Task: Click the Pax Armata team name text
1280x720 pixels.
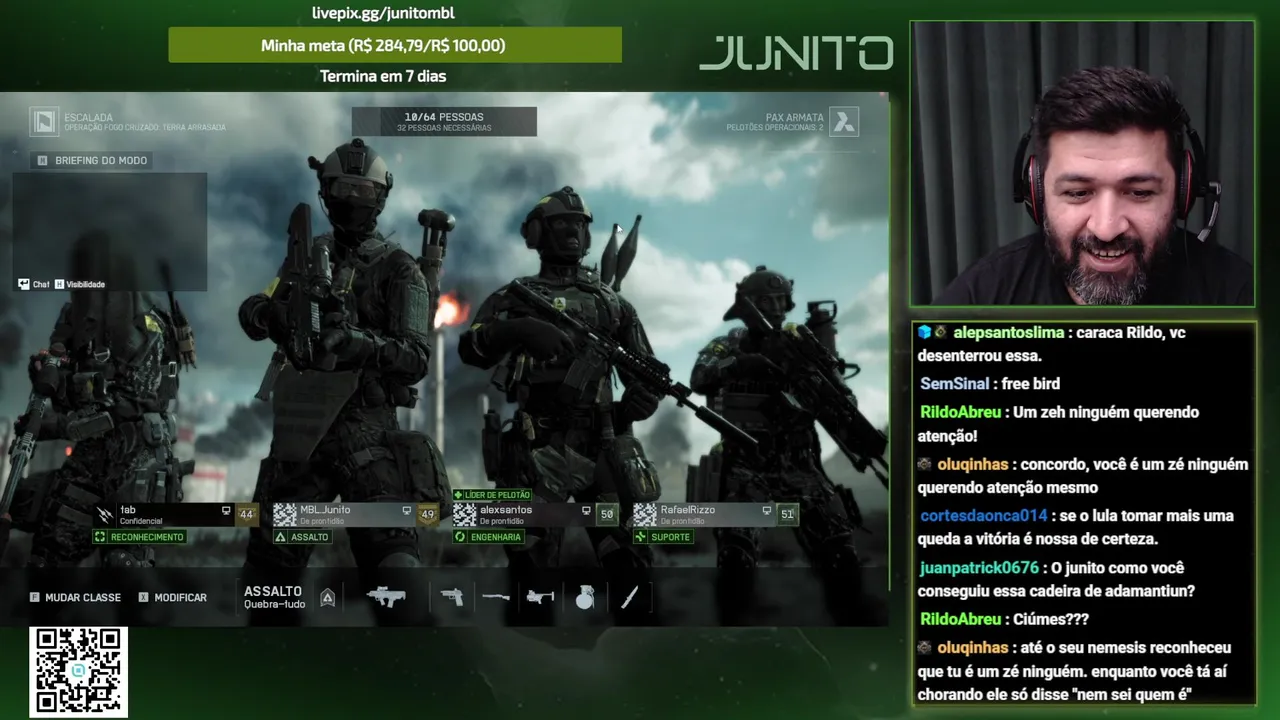Action: pyautogui.click(x=794, y=117)
